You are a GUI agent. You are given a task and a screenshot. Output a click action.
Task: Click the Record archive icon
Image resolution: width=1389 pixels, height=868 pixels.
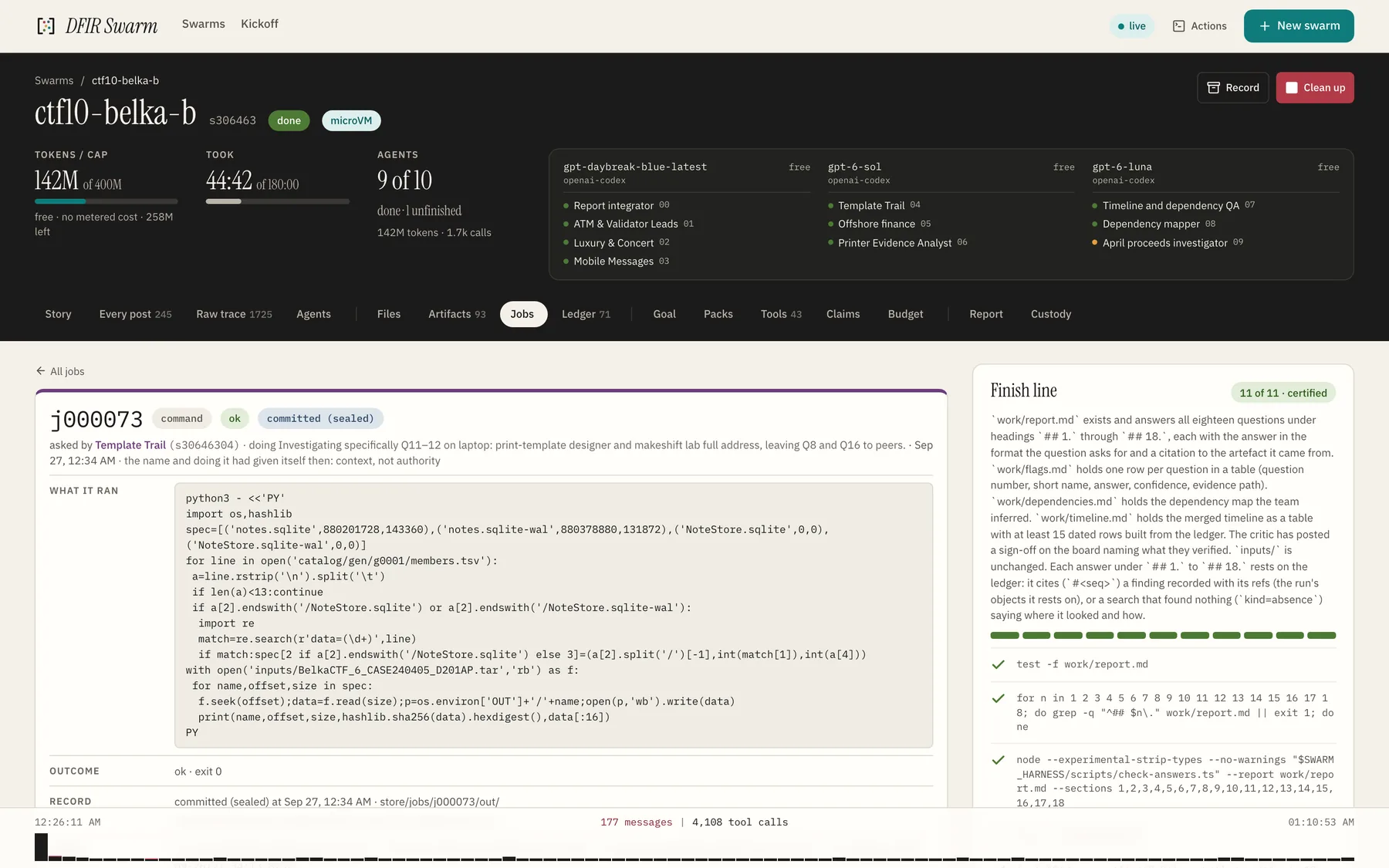[x=1213, y=88]
